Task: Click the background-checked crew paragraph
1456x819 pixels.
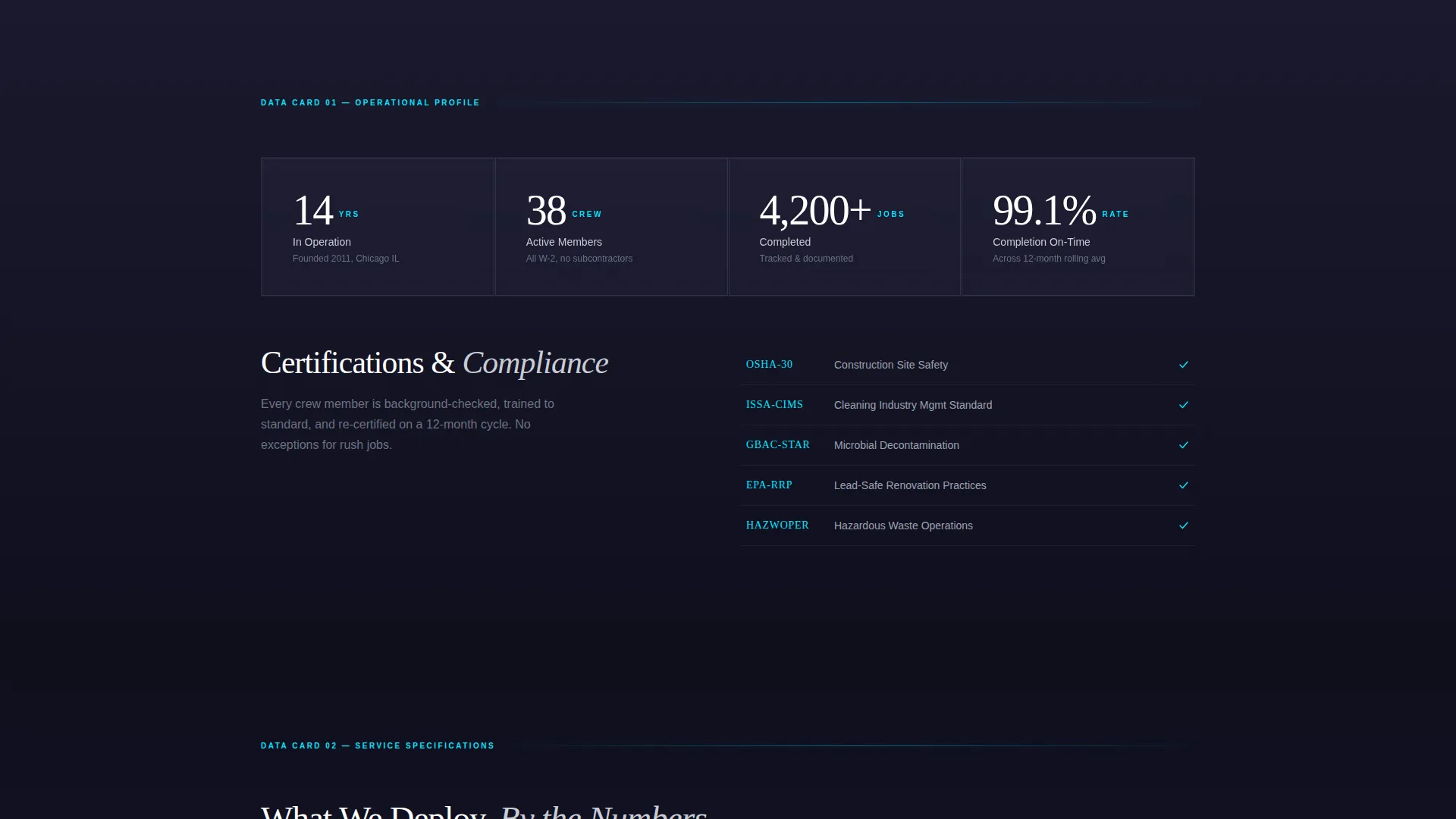Action: [408, 425]
